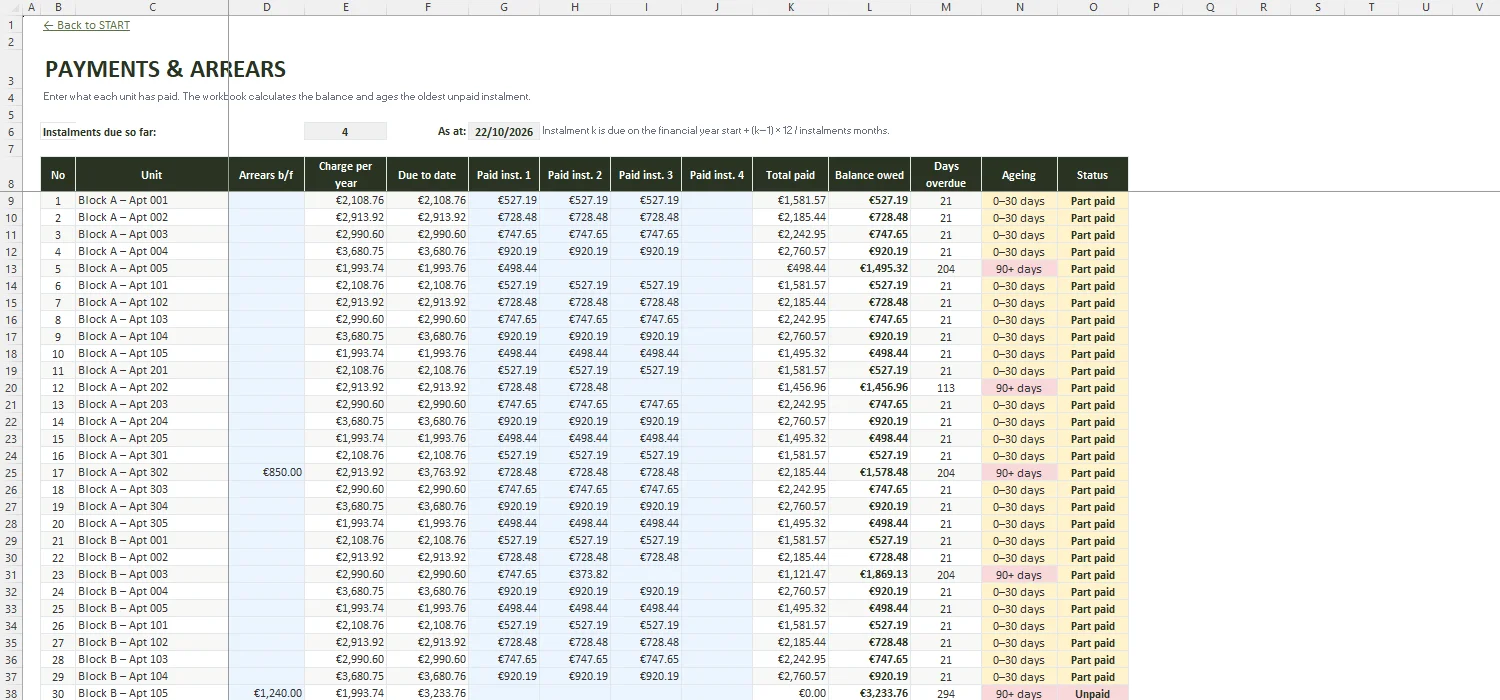Select the '294' days overdue cell
The image size is (1500, 700).
(946, 694)
